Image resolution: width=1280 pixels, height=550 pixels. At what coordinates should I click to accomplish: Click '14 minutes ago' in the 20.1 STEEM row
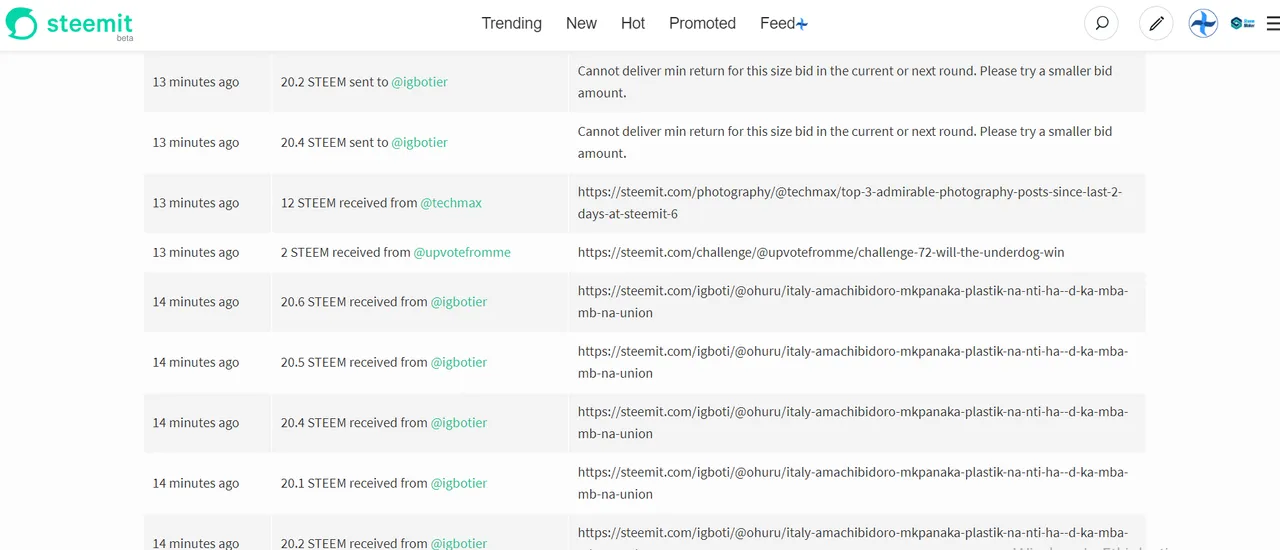[196, 483]
